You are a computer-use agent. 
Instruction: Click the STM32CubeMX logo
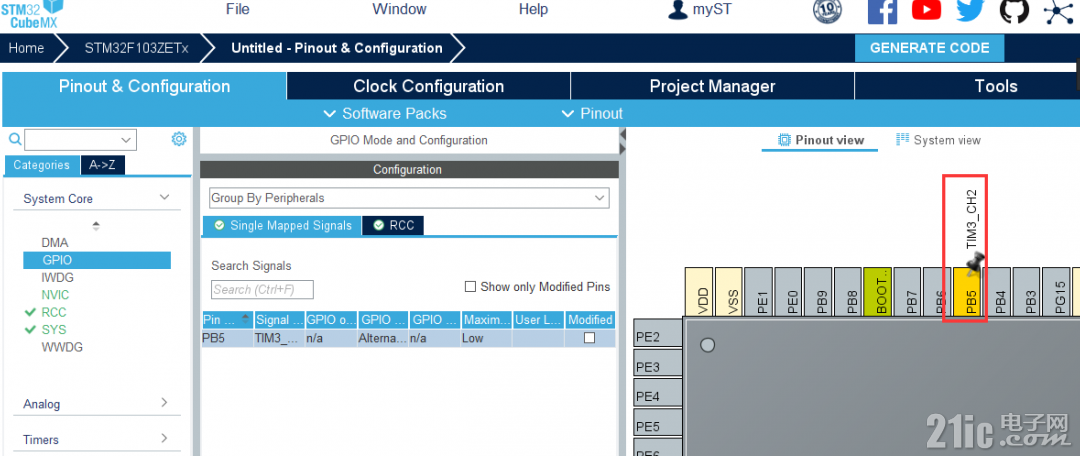coord(32,14)
